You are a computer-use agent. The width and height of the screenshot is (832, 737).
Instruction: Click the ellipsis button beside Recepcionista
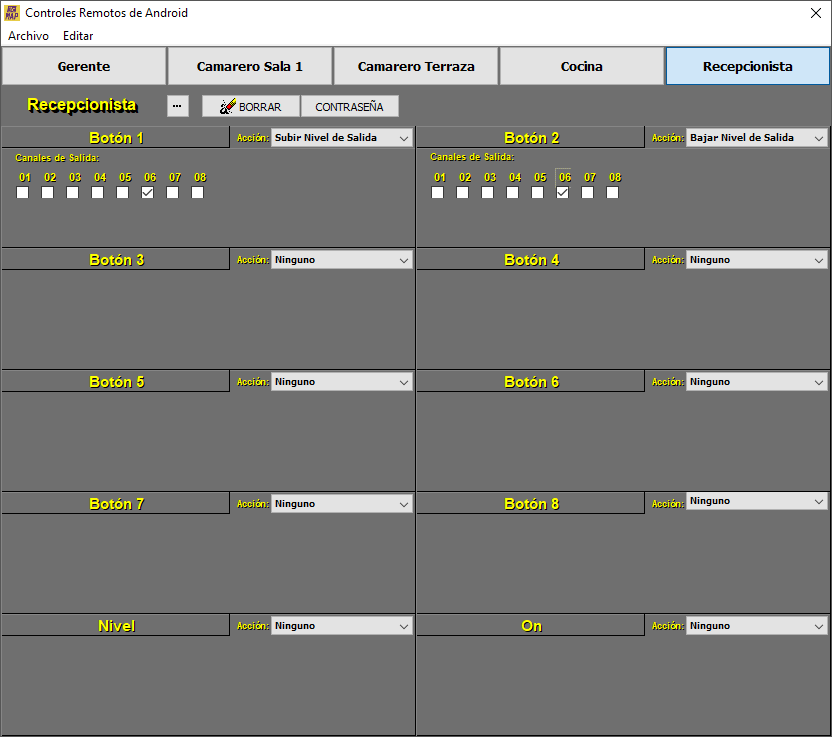point(177,106)
